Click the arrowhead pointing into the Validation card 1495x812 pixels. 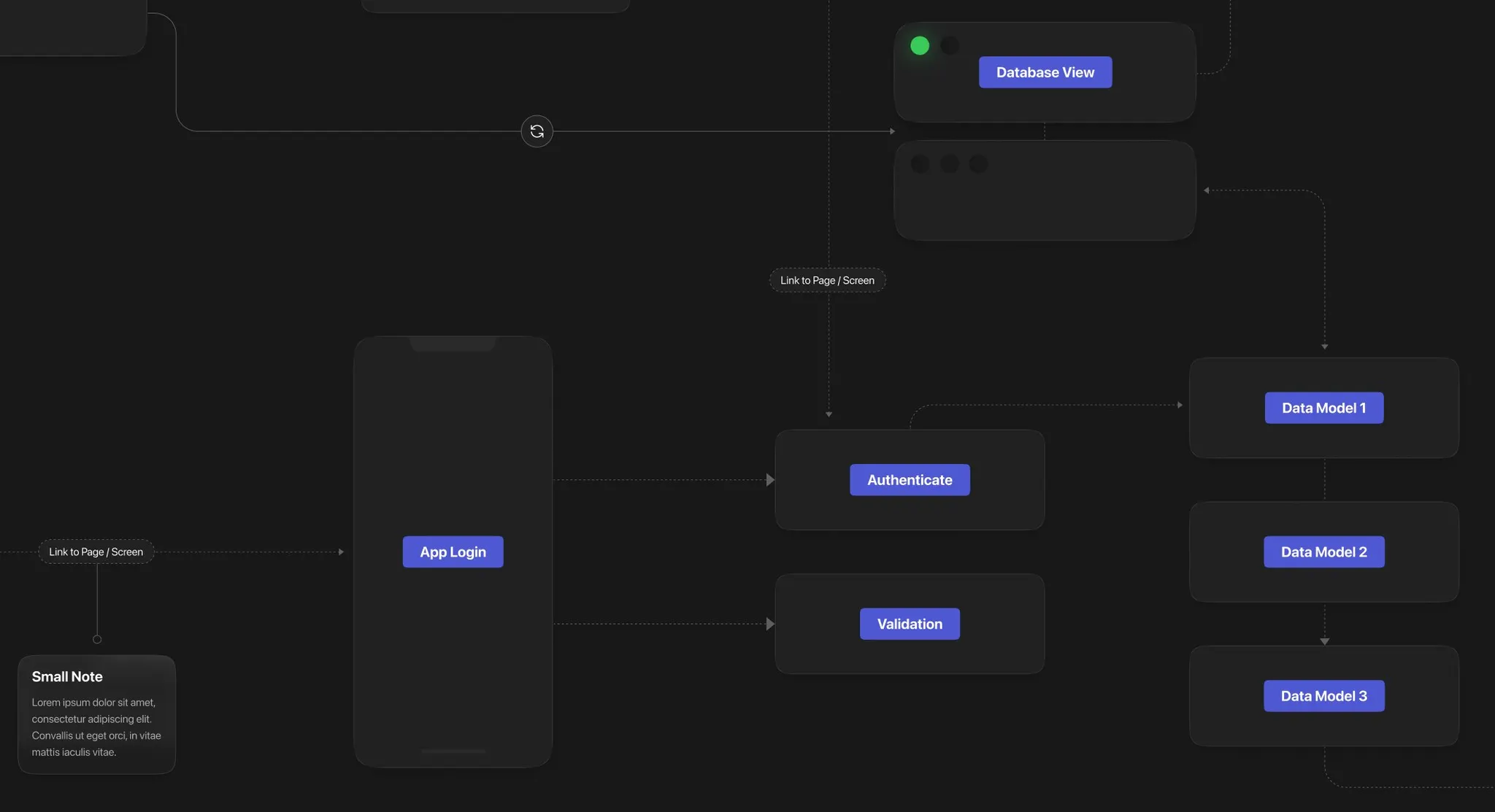coord(770,624)
